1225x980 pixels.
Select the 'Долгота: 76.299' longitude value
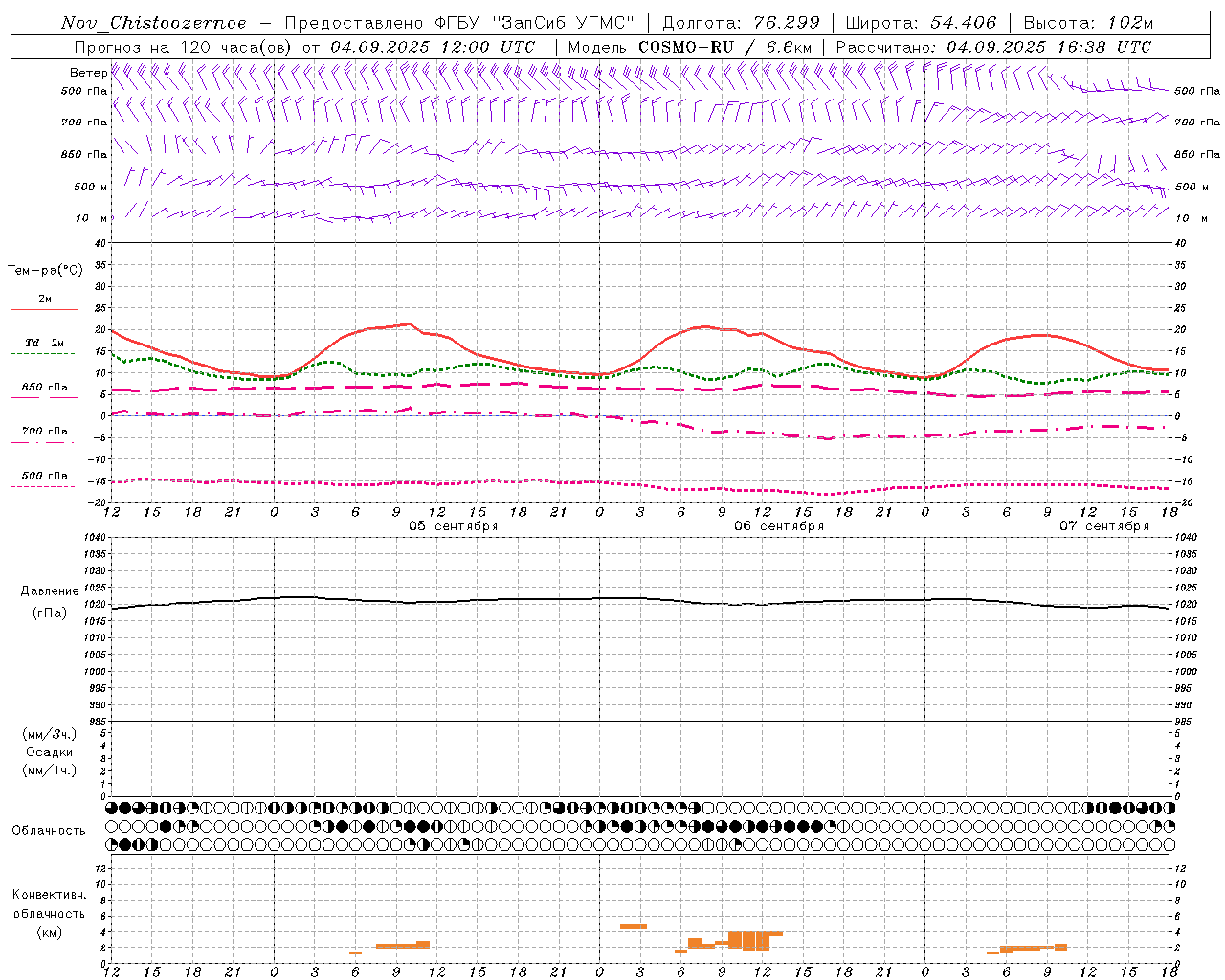[x=741, y=23]
